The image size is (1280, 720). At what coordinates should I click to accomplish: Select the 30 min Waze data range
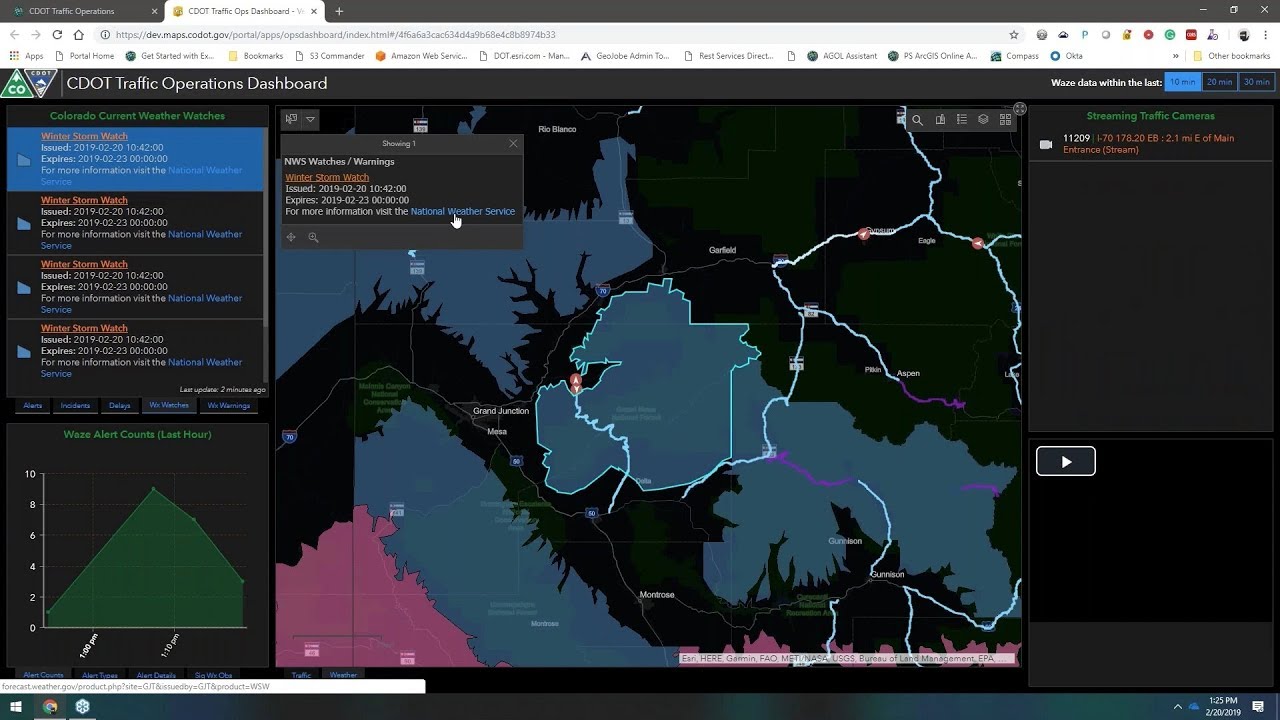point(1256,82)
